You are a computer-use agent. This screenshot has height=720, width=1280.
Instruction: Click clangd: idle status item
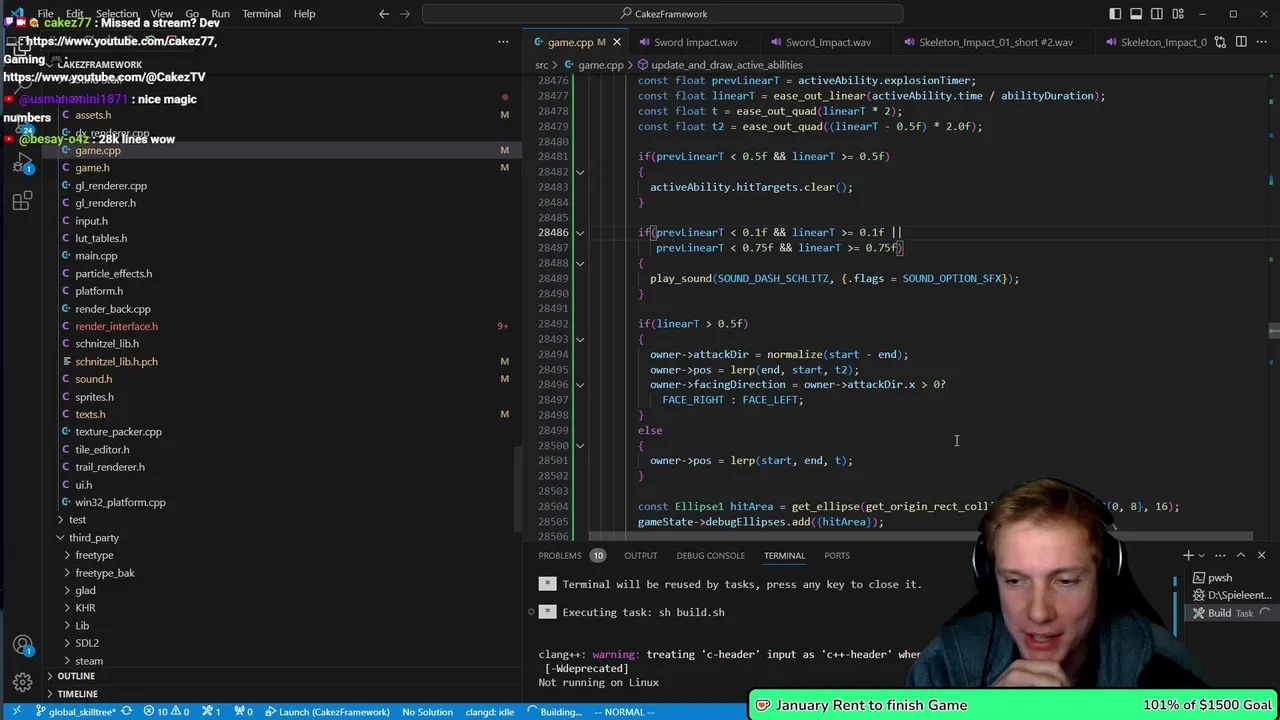(490, 712)
